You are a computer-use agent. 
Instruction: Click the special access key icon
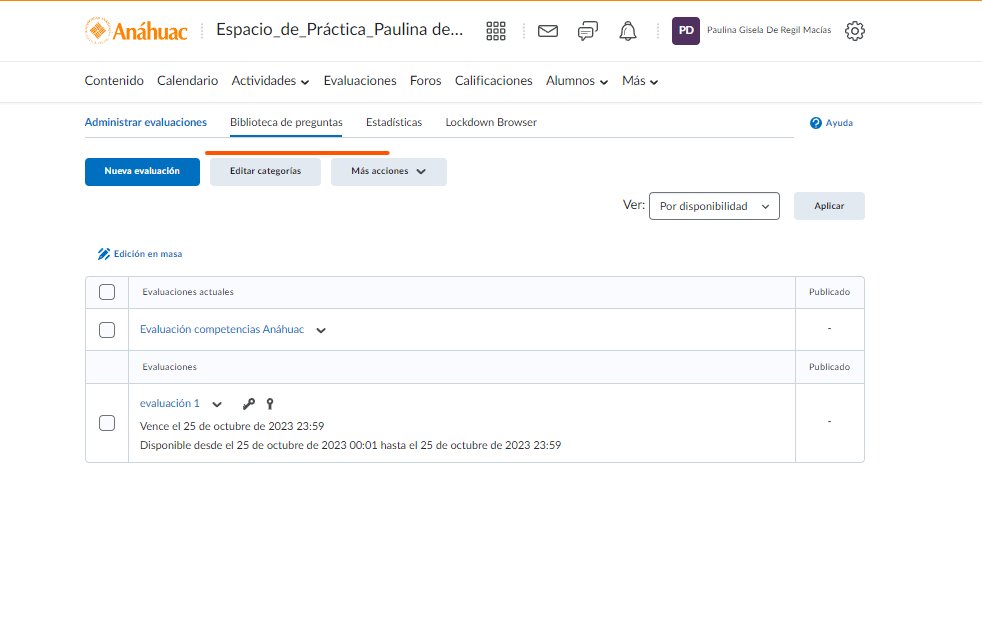[x=269, y=404]
